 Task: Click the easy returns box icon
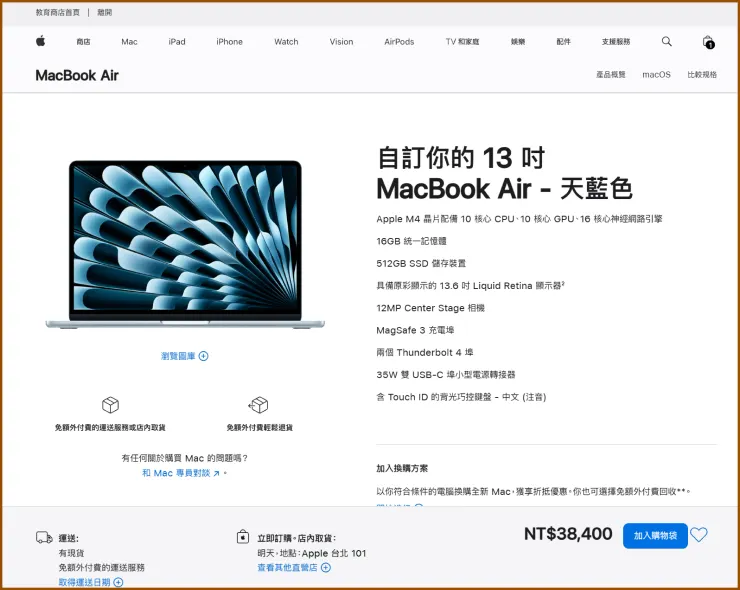point(259,405)
